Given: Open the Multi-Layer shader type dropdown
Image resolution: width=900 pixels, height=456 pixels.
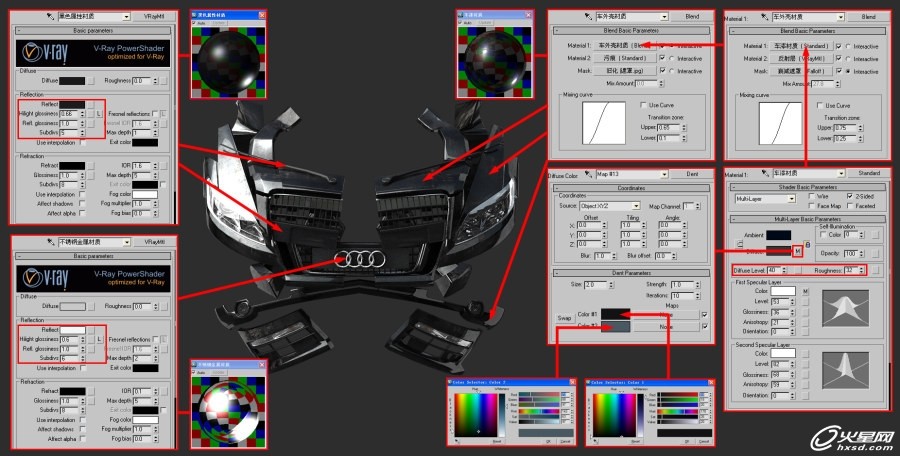Looking at the screenshot, I should click(792, 199).
